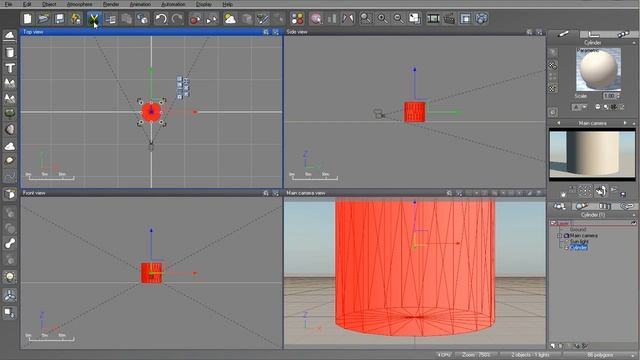Switch to the Animation tab in properties panel

click(x=623, y=34)
